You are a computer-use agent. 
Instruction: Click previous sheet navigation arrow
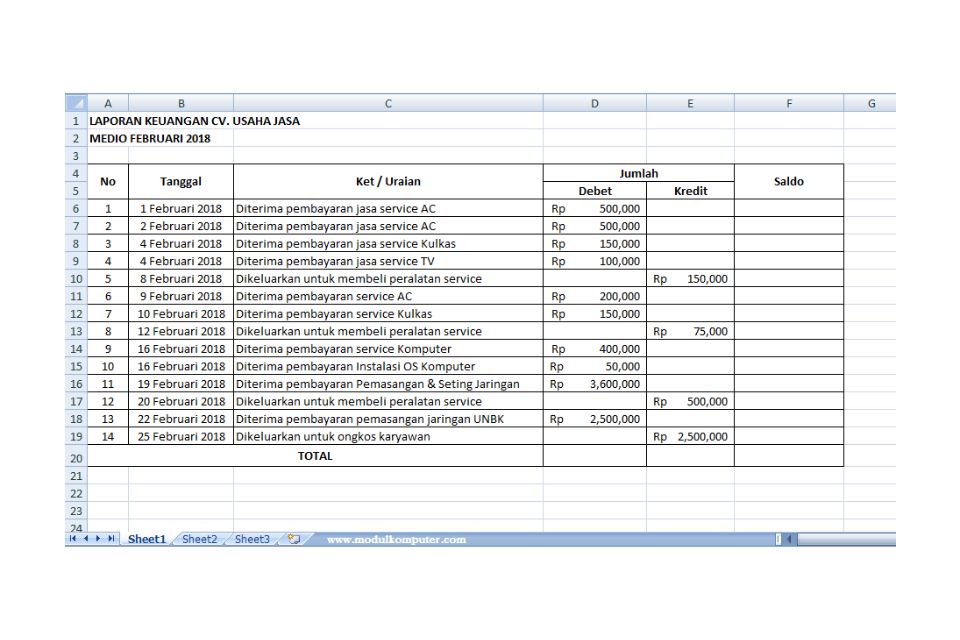(86, 539)
